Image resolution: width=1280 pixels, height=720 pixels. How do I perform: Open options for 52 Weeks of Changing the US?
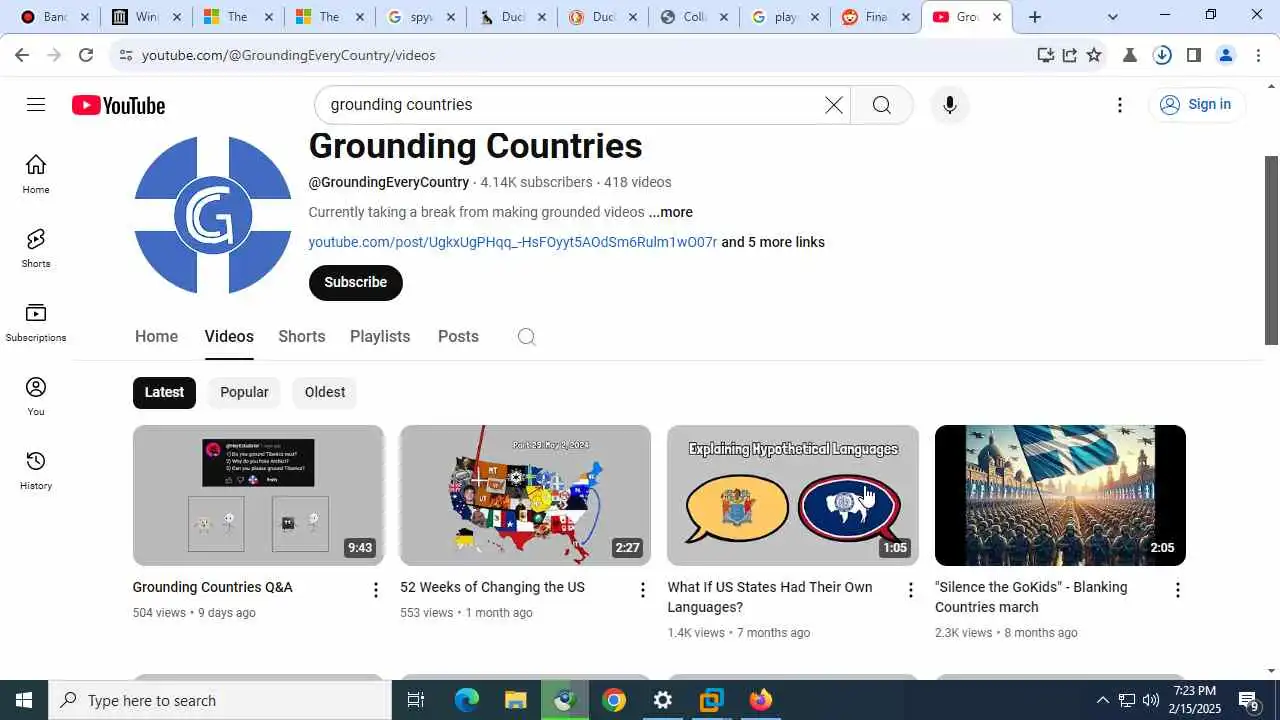tap(643, 590)
